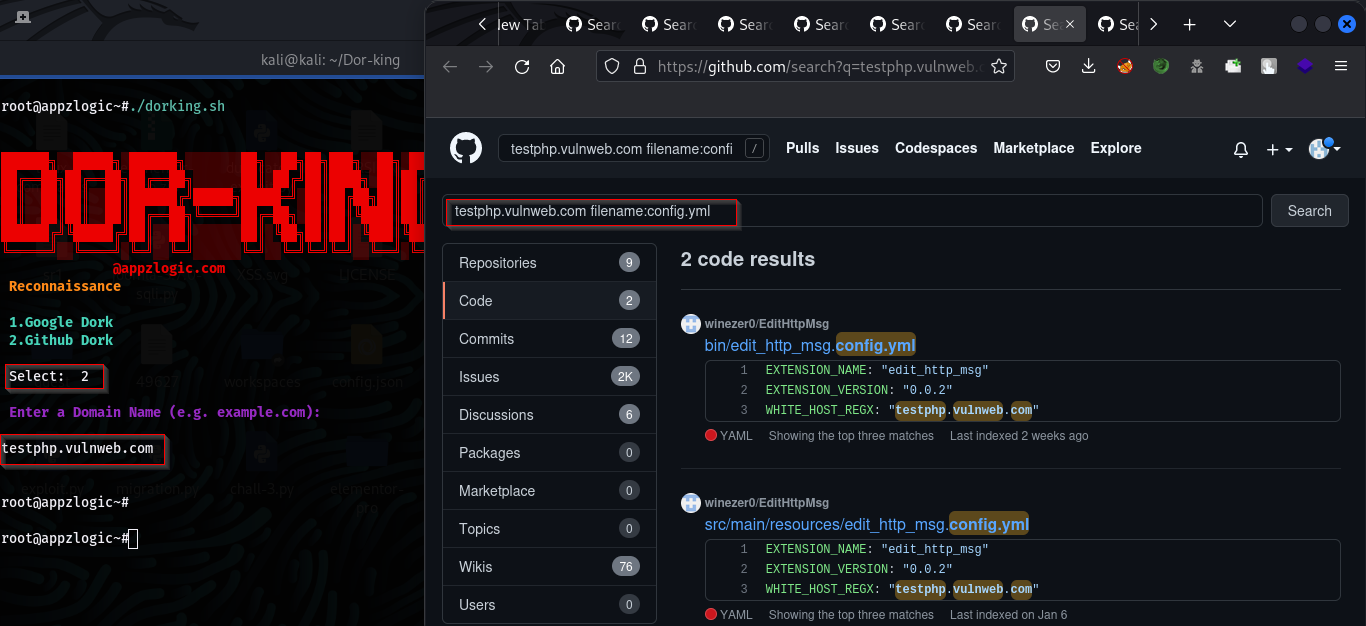
Task: Select Marketplace filter in search sidebar
Action: (x=549, y=491)
